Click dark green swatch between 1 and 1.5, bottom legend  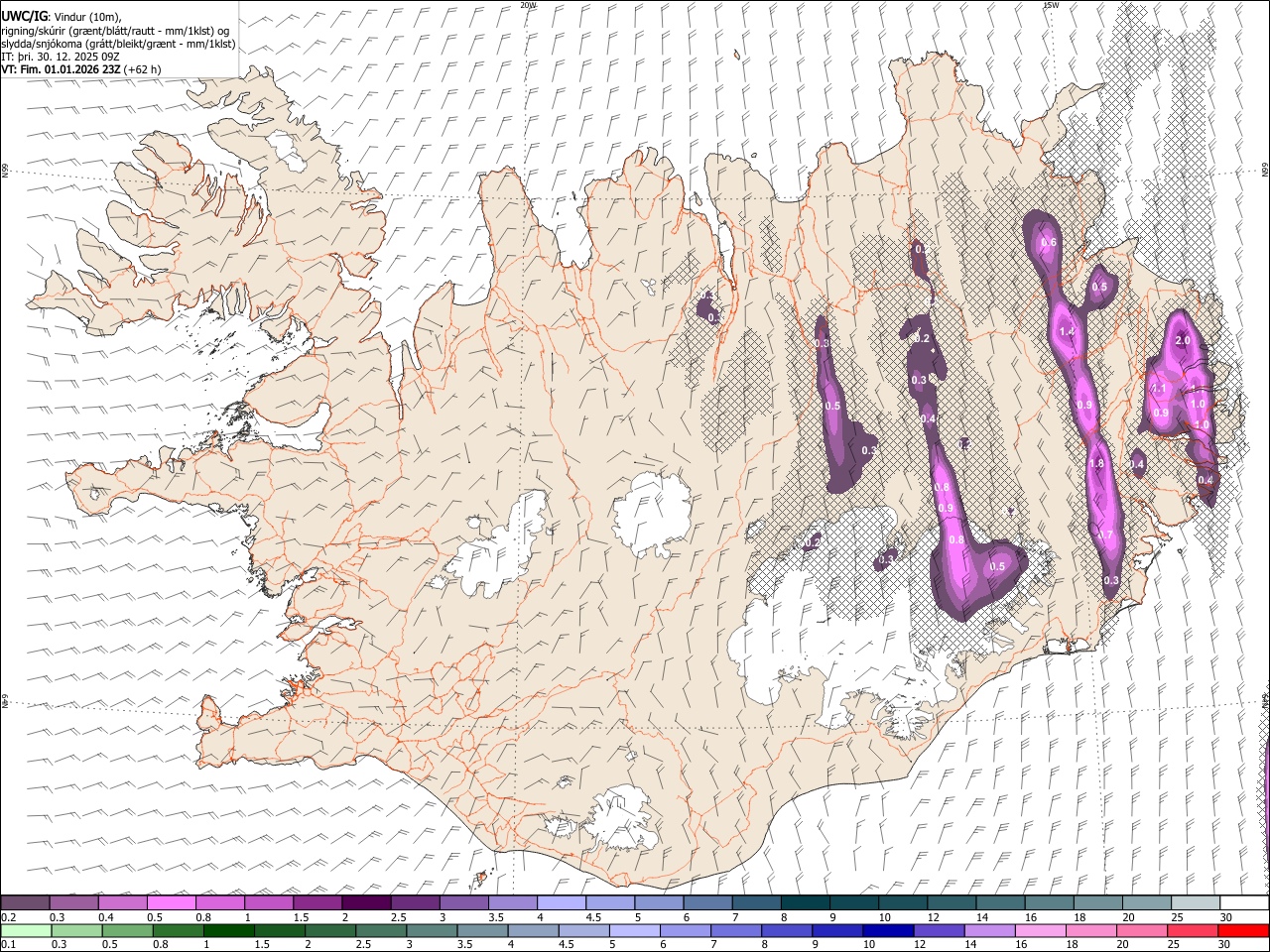coord(229,930)
